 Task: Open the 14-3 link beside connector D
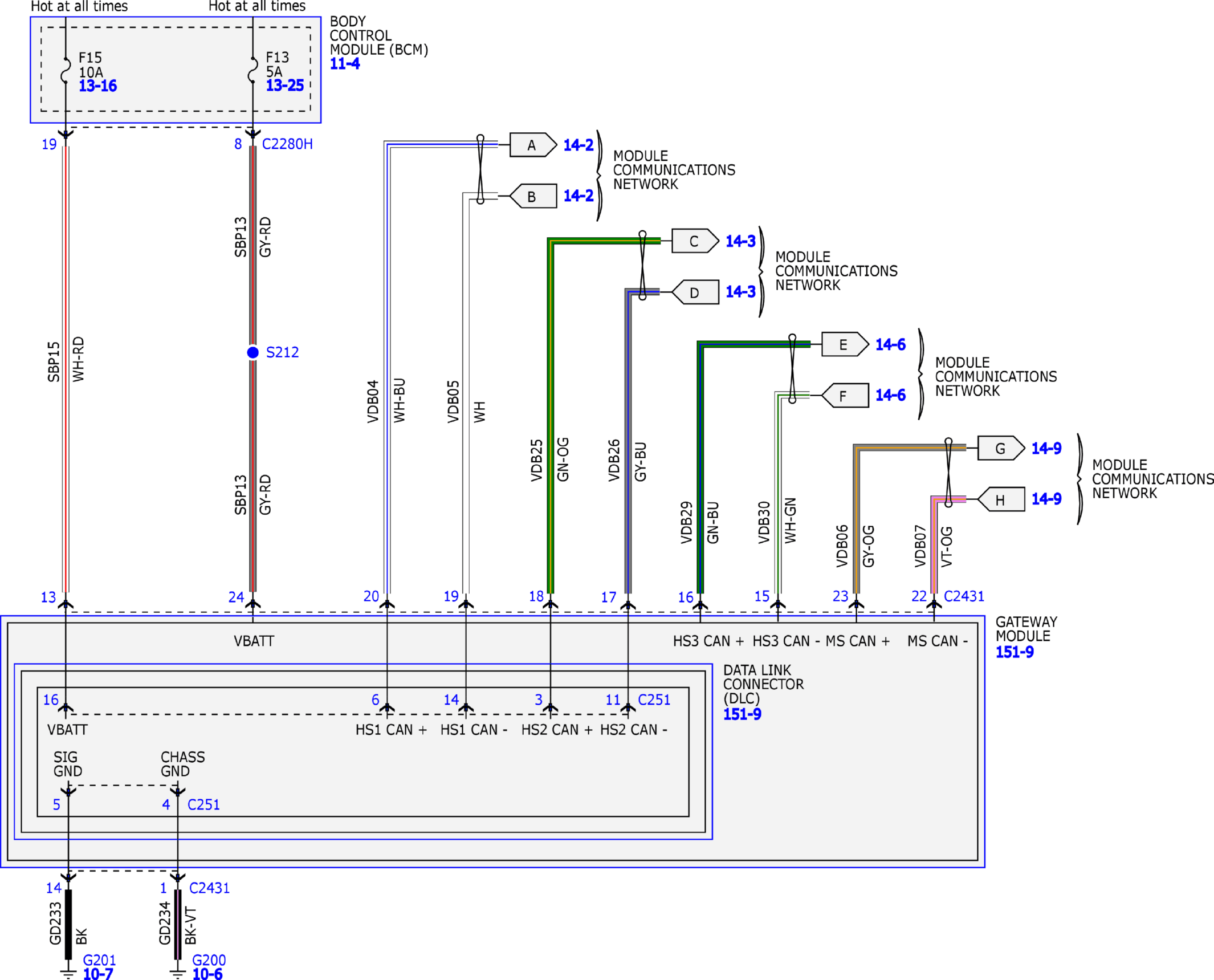click(740, 292)
